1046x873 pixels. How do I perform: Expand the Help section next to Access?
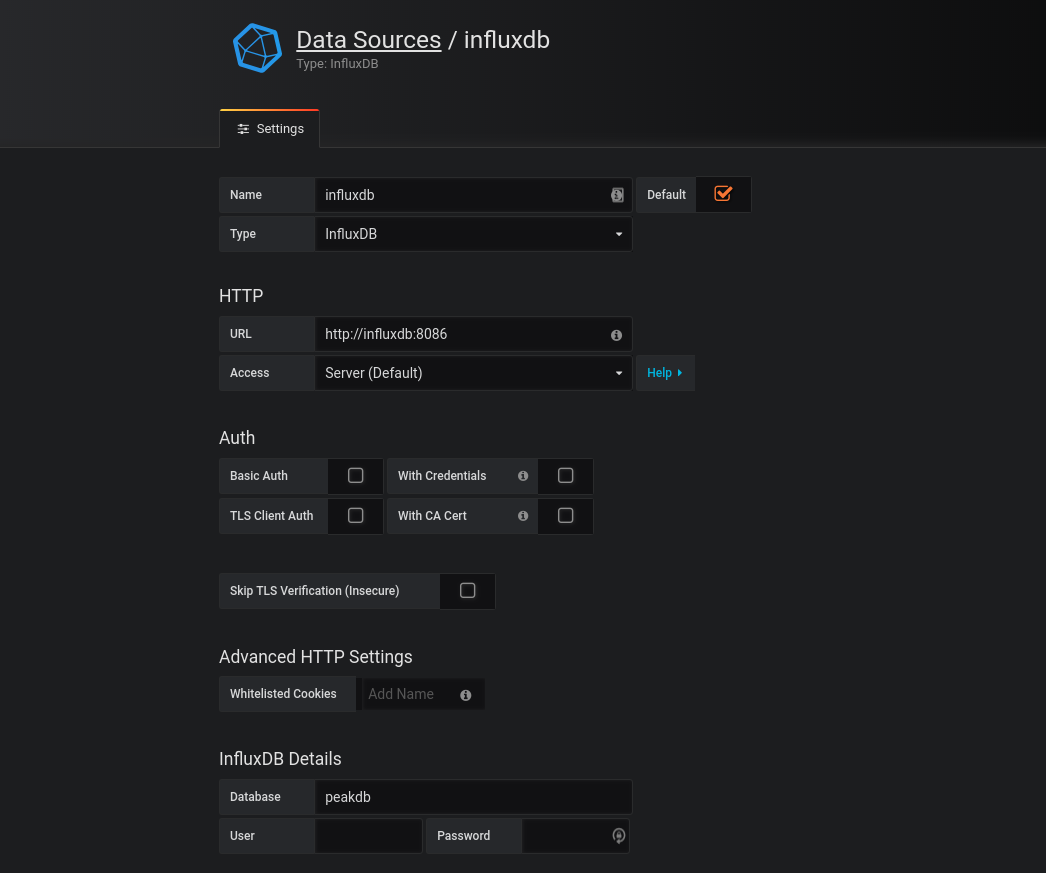(x=665, y=373)
